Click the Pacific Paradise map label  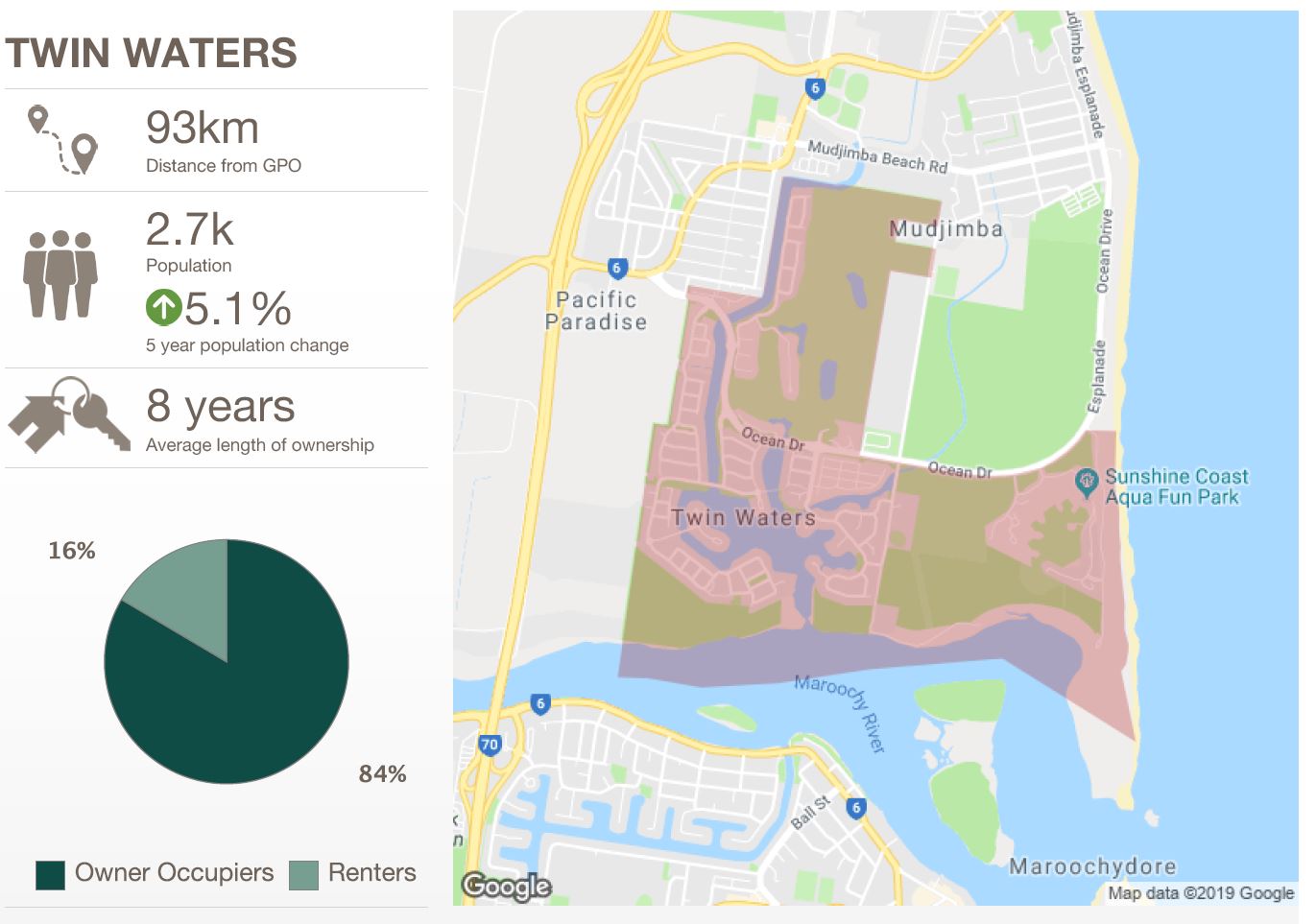pos(596,311)
